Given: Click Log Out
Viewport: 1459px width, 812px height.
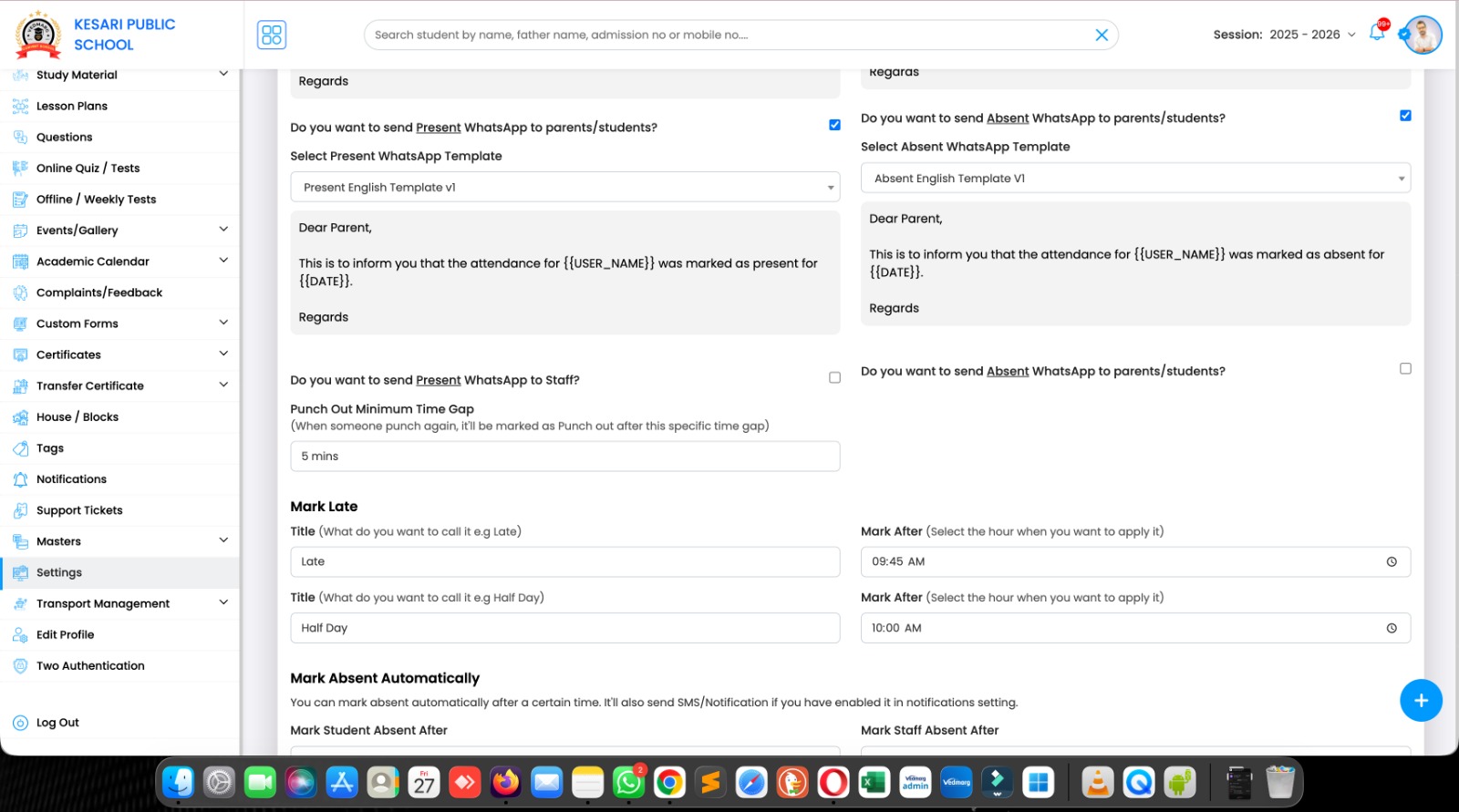Looking at the screenshot, I should click(57, 723).
